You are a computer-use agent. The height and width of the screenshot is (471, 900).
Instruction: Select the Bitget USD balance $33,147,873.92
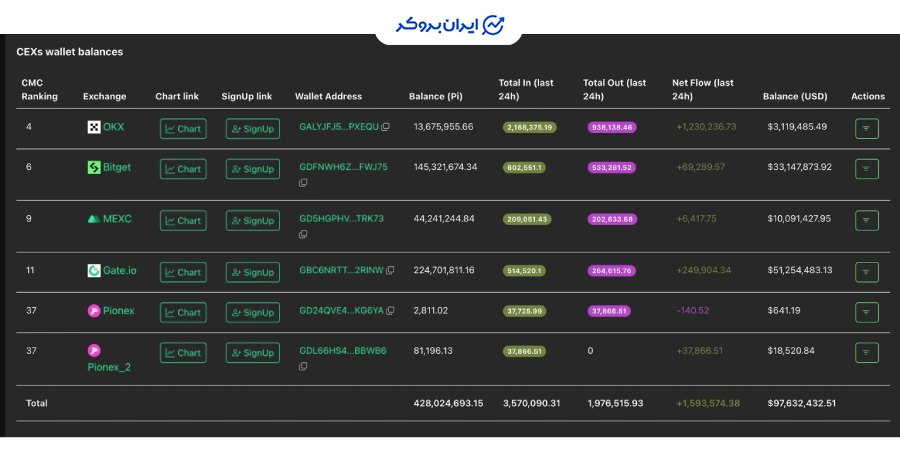(800, 167)
